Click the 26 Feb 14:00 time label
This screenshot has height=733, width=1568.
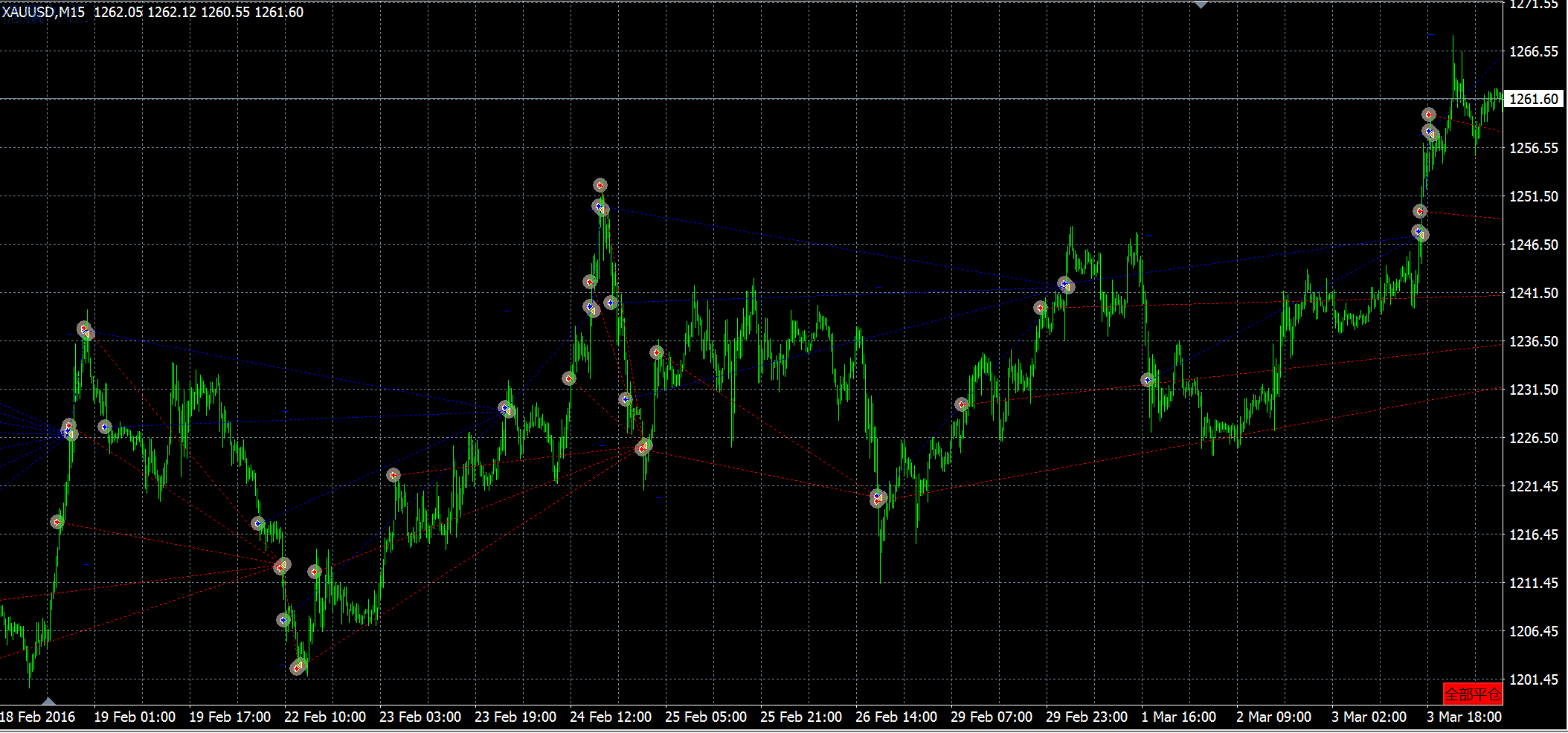(x=896, y=717)
